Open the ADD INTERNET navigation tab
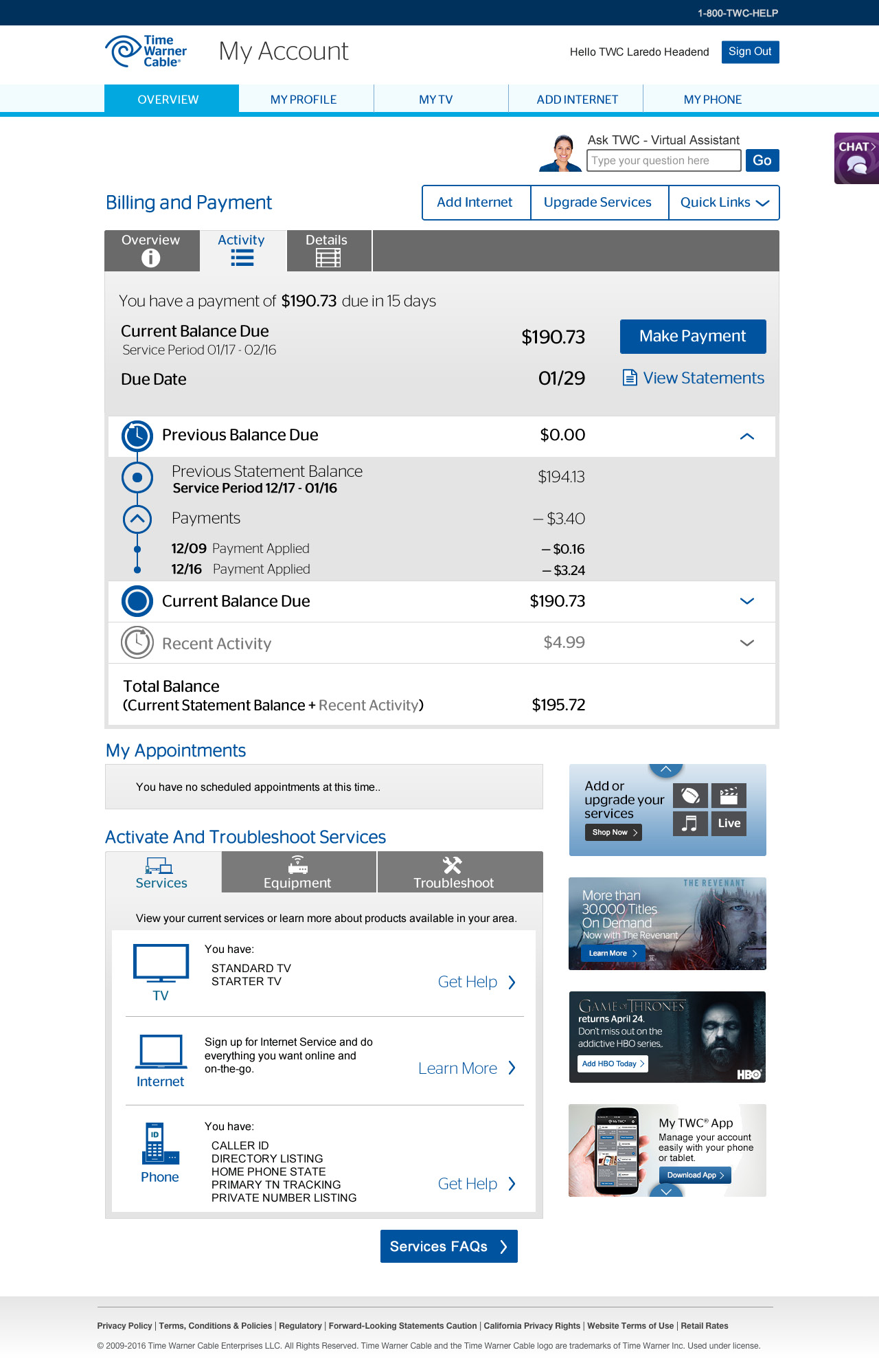 (575, 100)
